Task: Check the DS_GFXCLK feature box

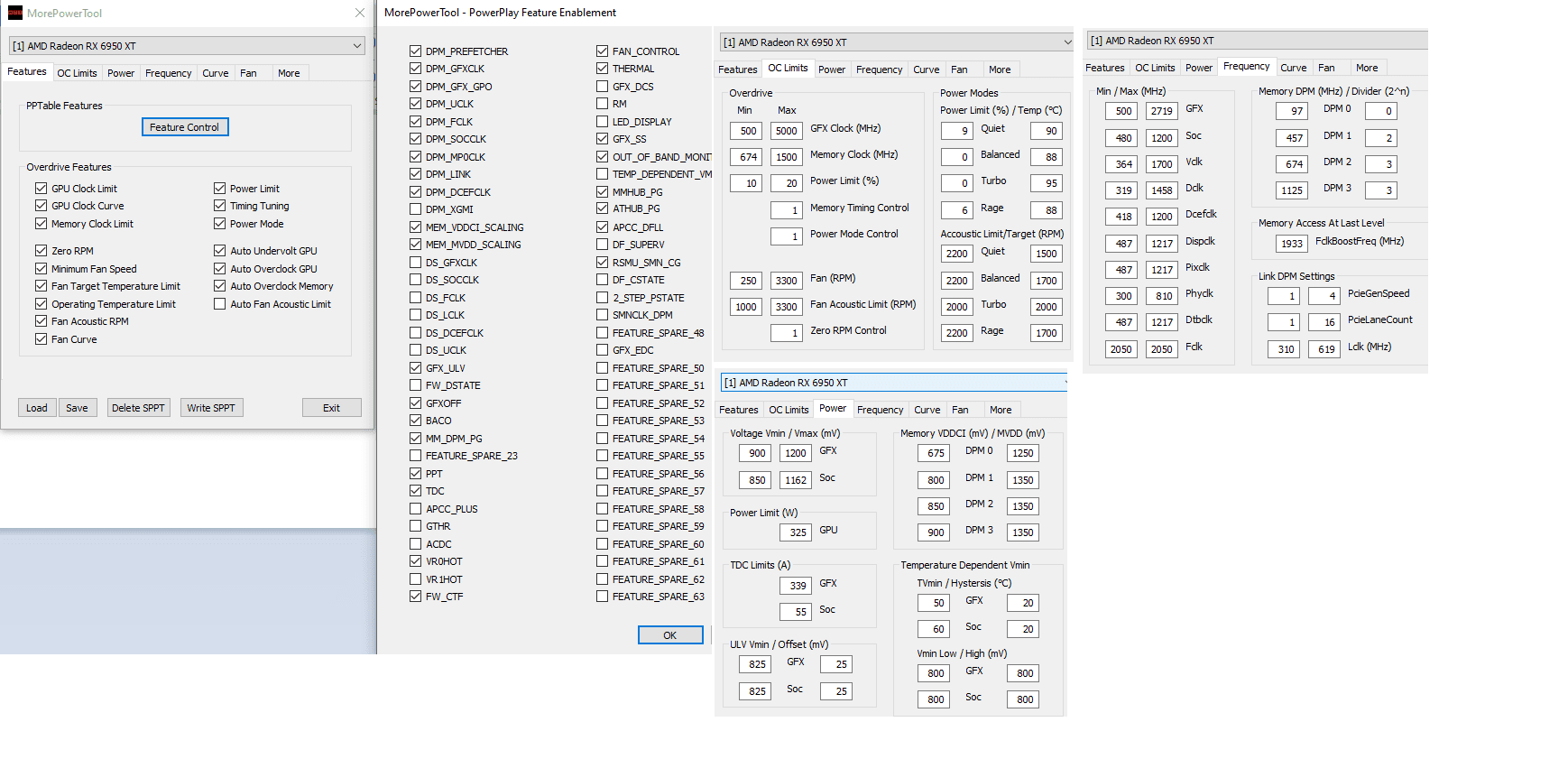Action: (416, 263)
